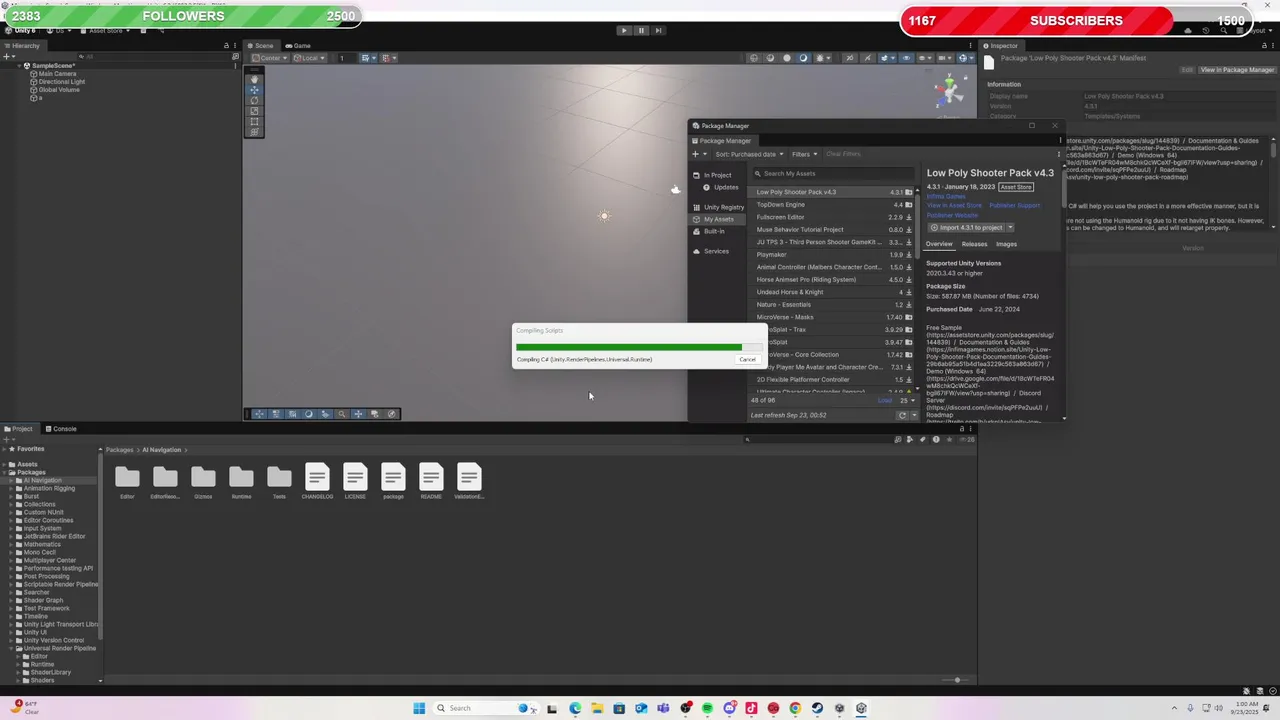Select Main Camera in Hierarchy

[57, 74]
